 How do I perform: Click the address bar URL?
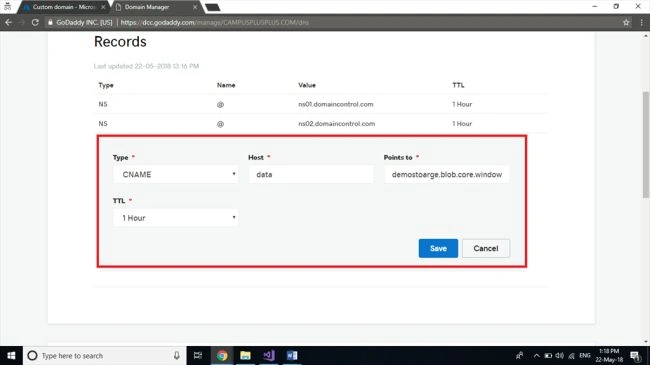(x=214, y=22)
